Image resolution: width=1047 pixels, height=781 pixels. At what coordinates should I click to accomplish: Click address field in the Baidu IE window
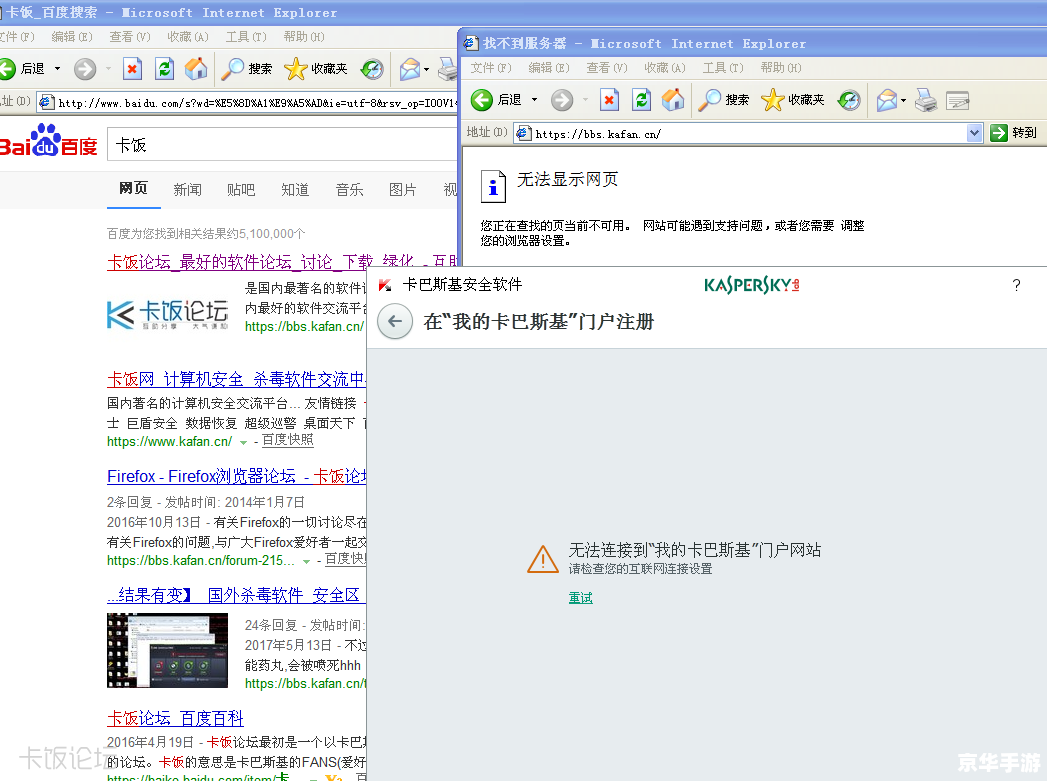[247, 102]
